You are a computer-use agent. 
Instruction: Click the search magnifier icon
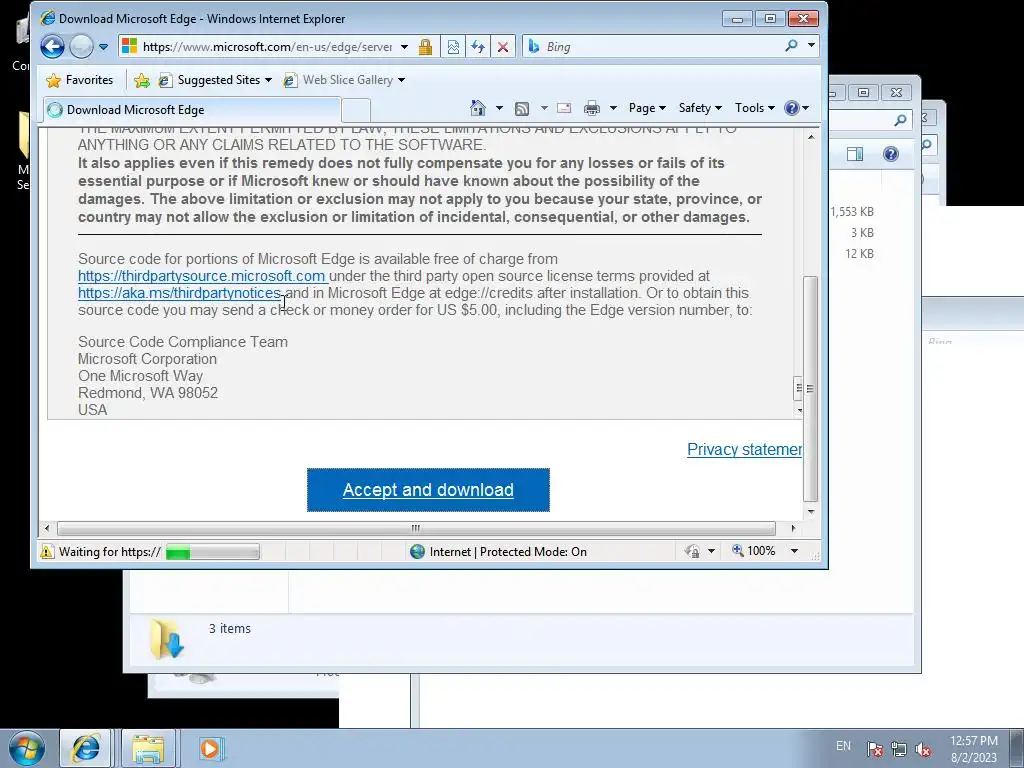click(792, 46)
